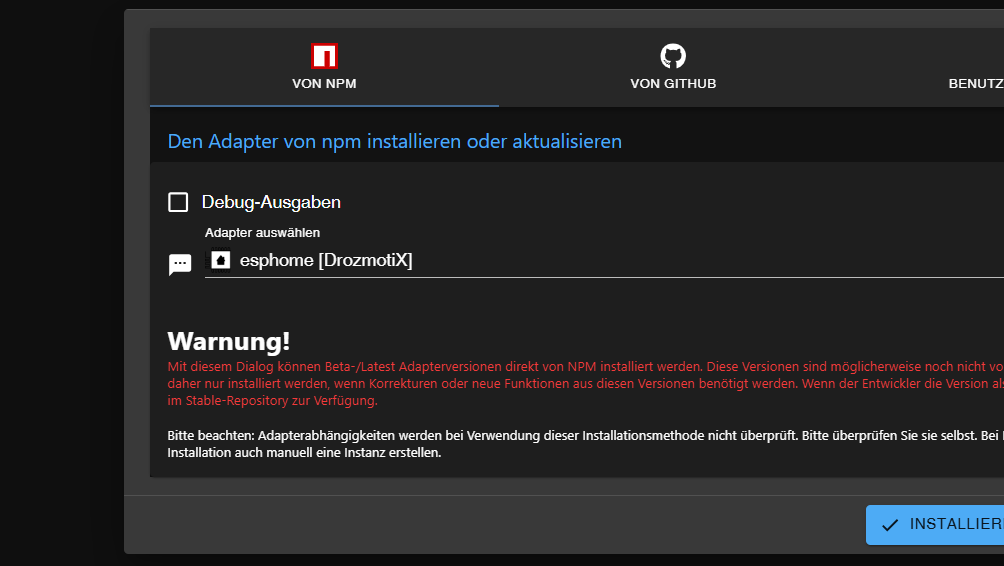The width and height of the screenshot is (1004, 566).
Task: Click the checkmark icon on the install button
Action: [x=889, y=525]
